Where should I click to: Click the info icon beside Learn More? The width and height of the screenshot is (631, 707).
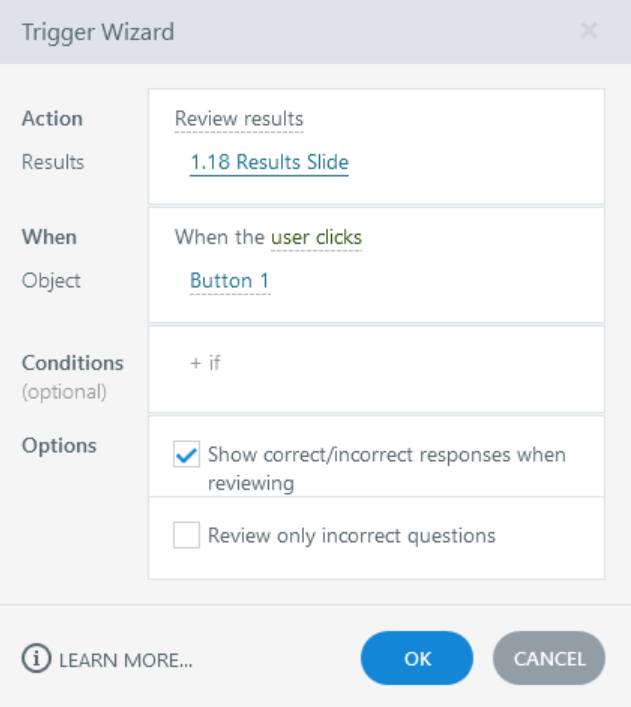[36, 659]
